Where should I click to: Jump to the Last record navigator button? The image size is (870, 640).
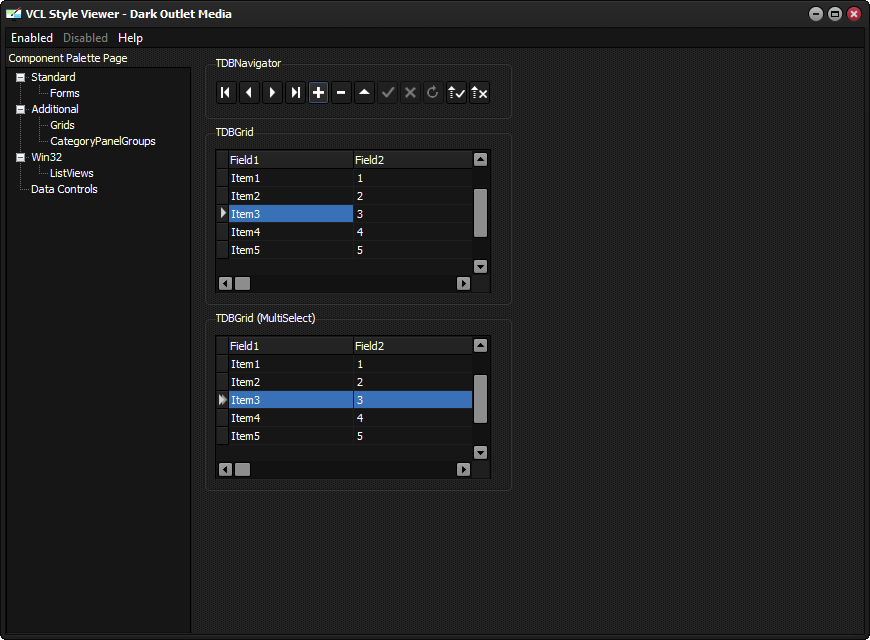tap(295, 93)
